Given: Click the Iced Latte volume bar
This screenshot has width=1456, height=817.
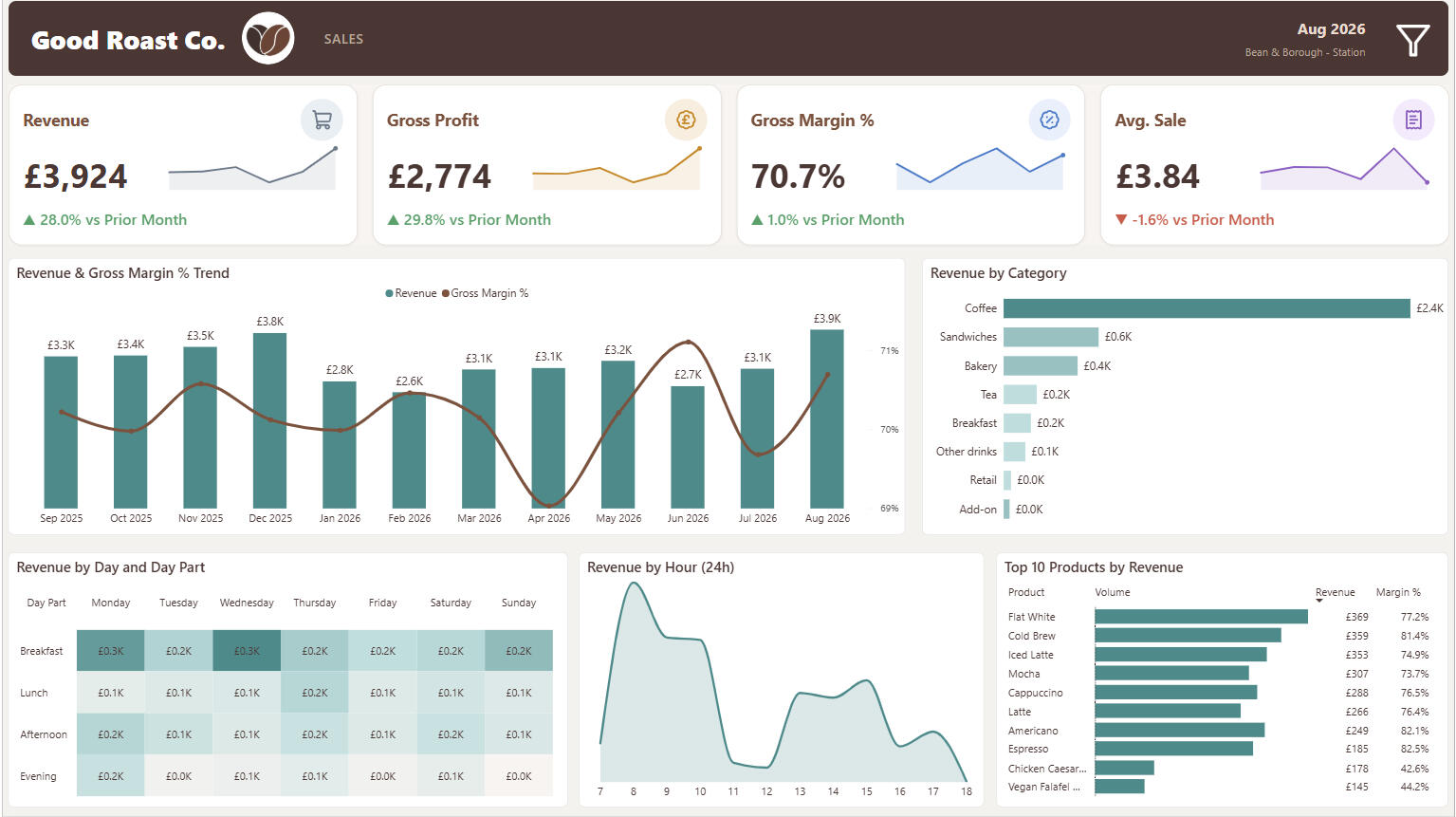Looking at the screenshot, I should [1181, 655].
